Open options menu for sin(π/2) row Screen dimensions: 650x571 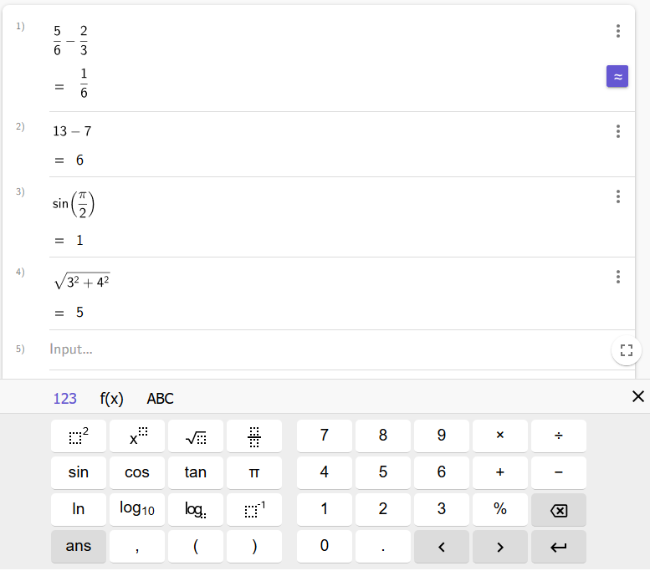coord(618,196)
